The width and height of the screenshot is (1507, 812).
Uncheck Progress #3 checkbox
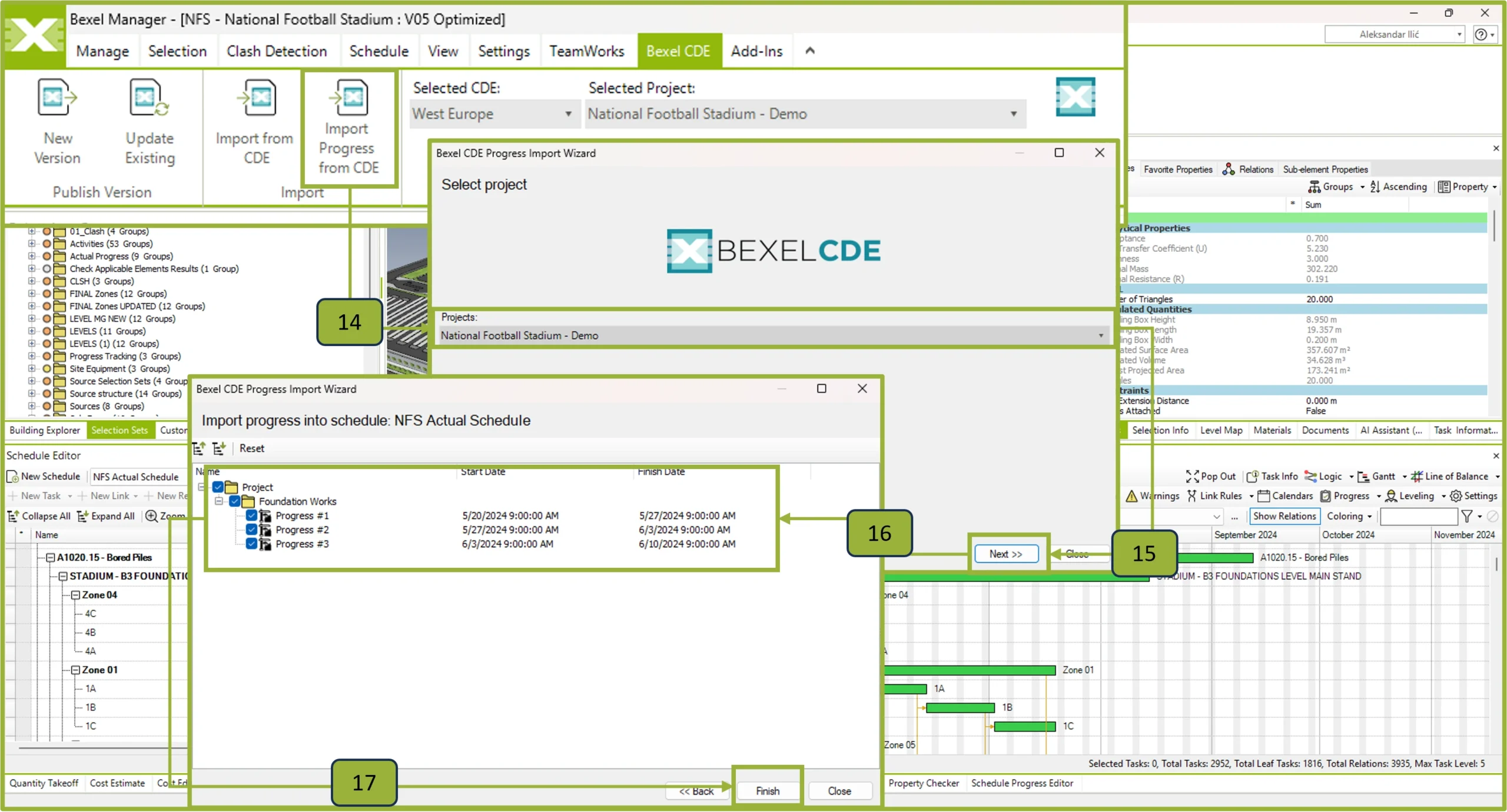point(251,544)
